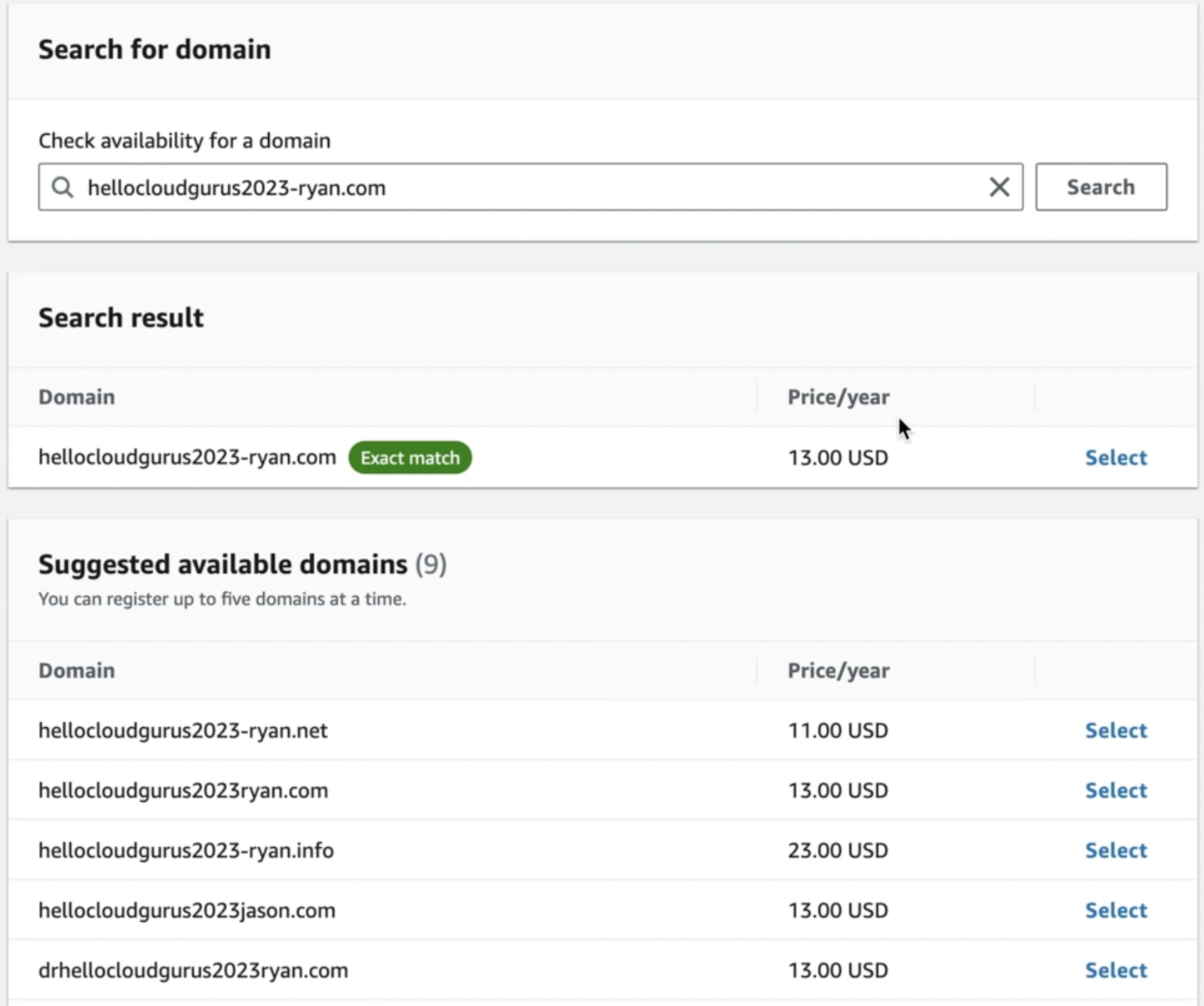Click the hellocloudgurus2023-ryan.com text in Search result

tap(187, 457)
